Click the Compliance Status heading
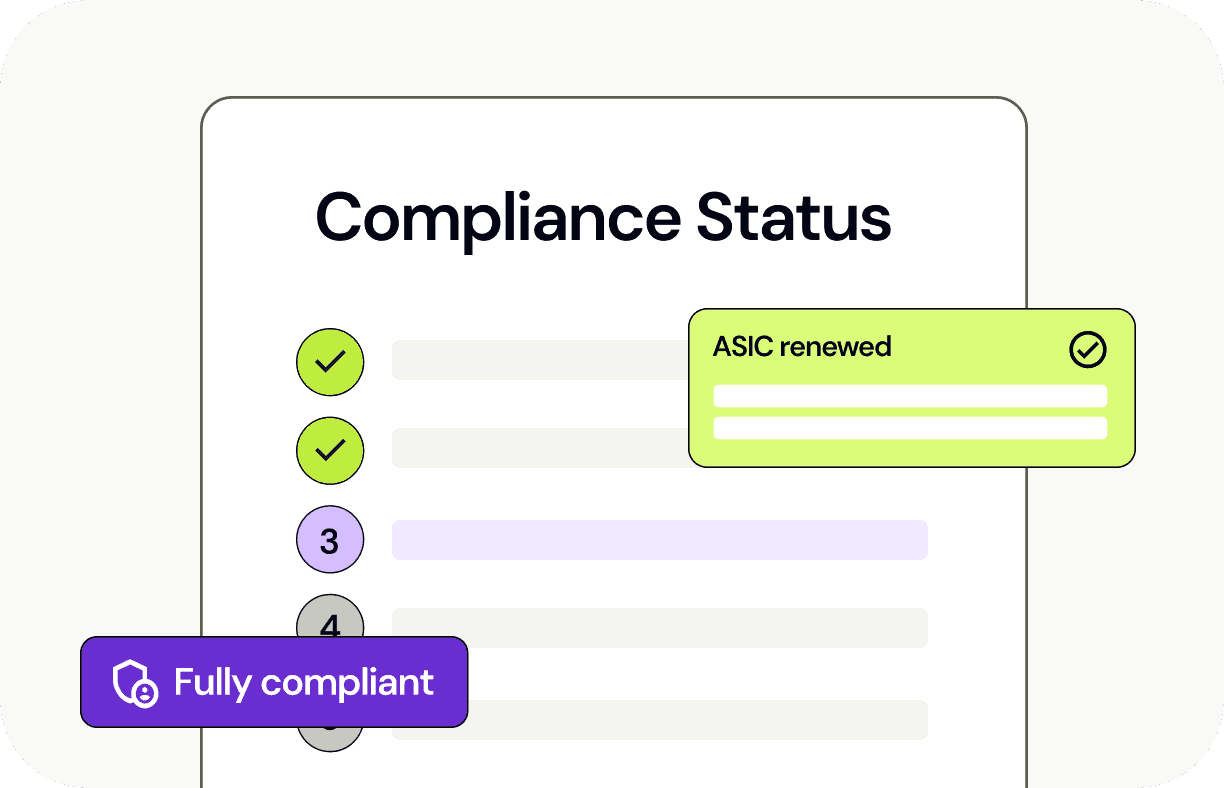 [x=603, y=217]
